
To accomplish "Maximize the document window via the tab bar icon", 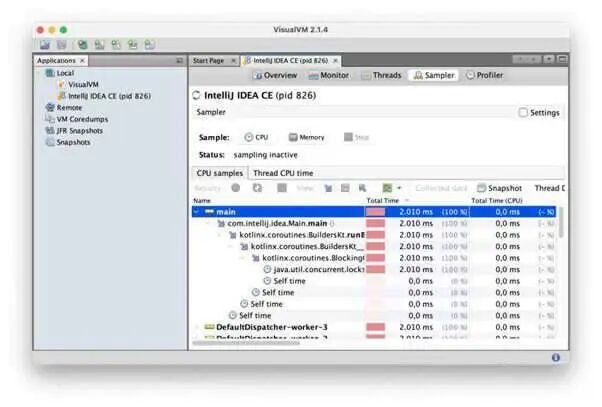I will click(x=562, y=59).
